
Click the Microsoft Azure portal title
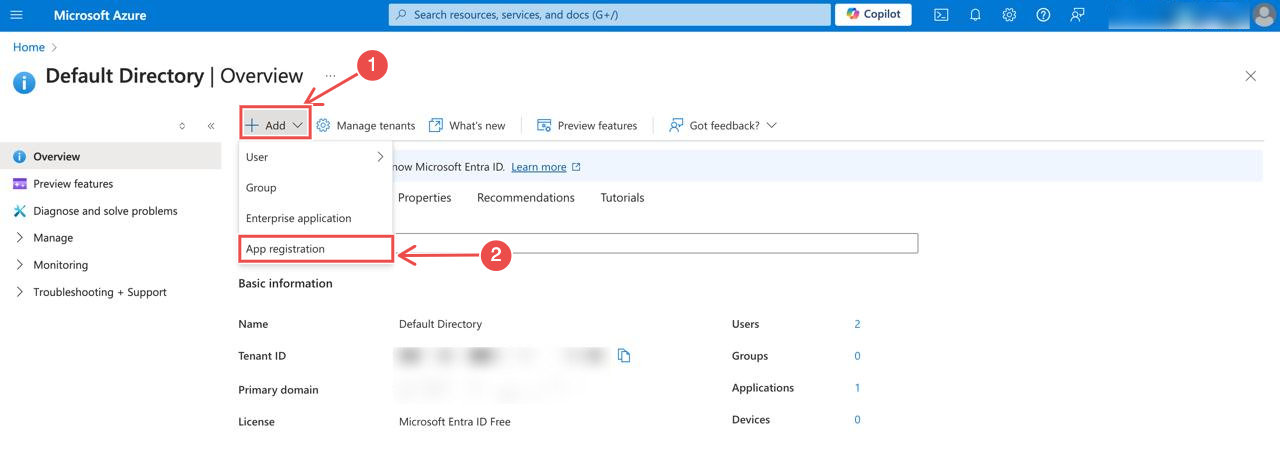tap(100, 15)
